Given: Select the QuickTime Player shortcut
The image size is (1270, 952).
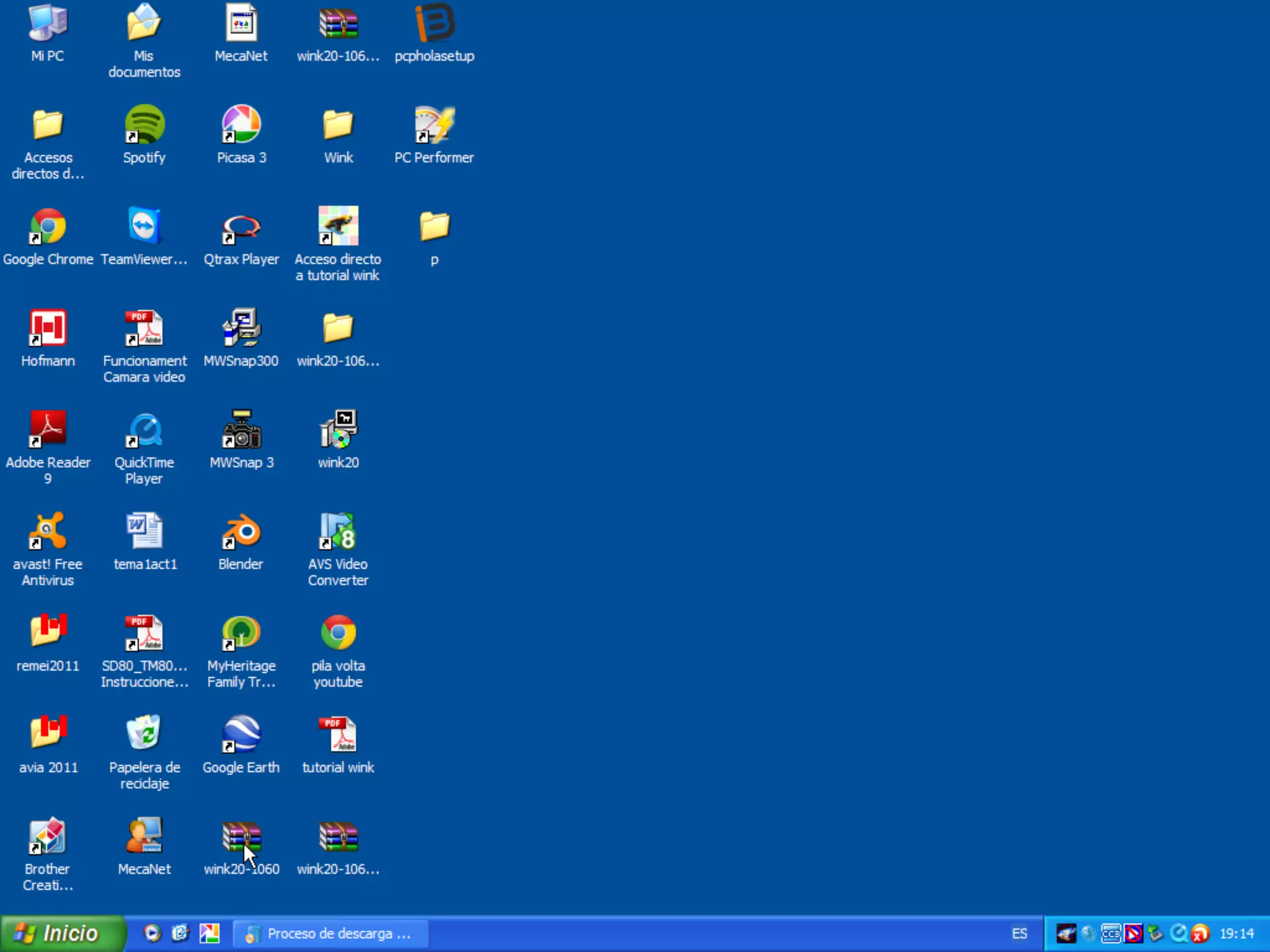Looking at the screenshot, I should (144, 430).
